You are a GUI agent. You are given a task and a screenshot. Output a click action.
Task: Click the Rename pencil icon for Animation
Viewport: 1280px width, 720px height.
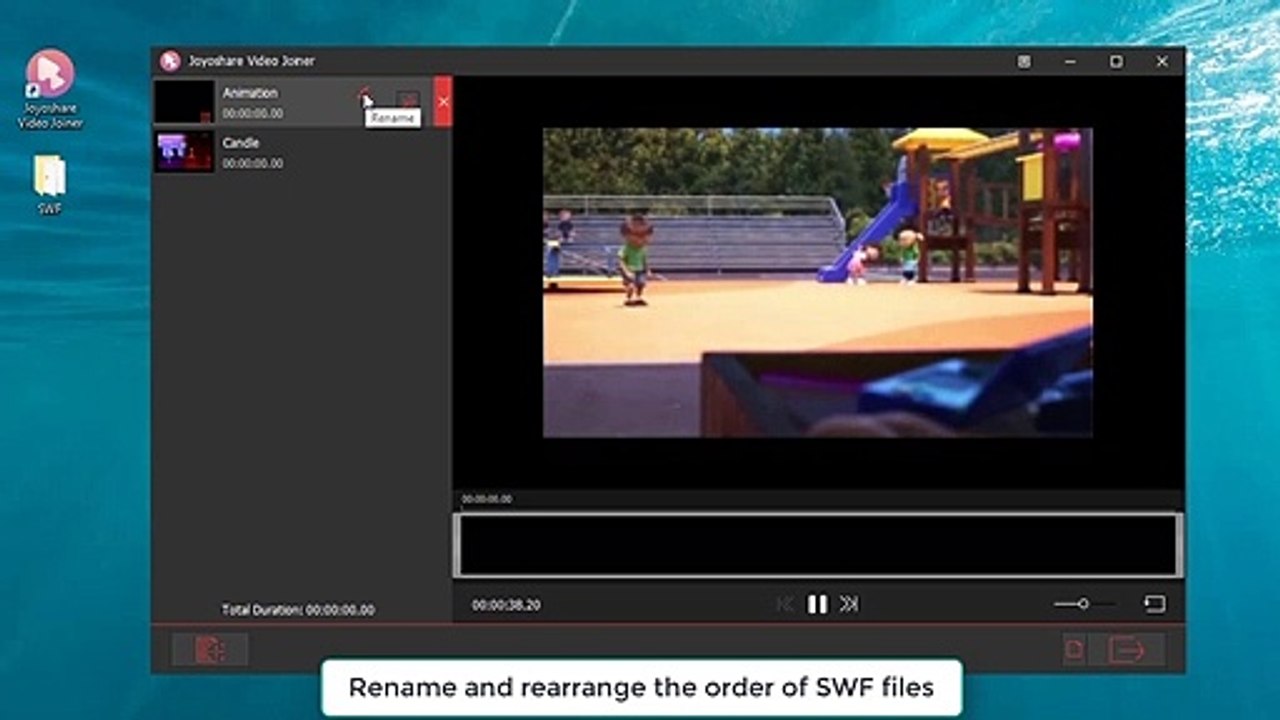(365, 97)
